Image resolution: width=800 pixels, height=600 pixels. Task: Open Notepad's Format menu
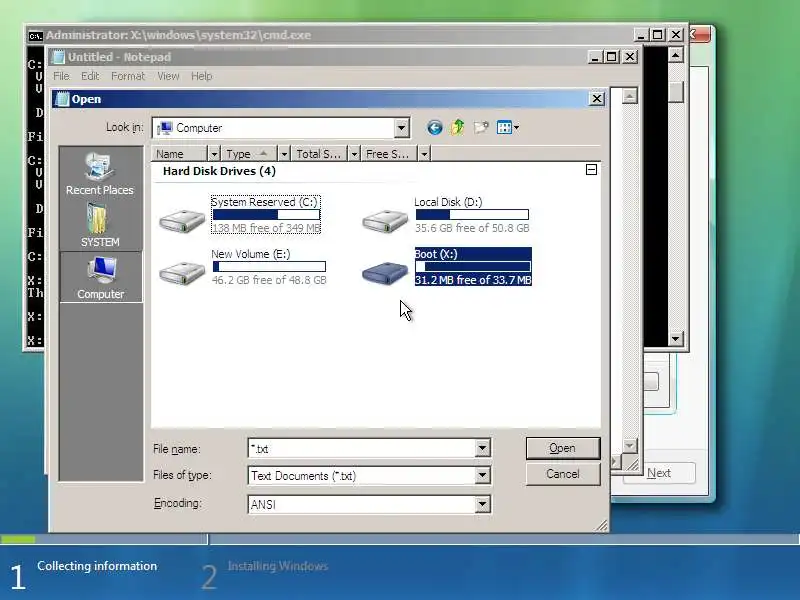pyautogui.click(x=128, y=76)
